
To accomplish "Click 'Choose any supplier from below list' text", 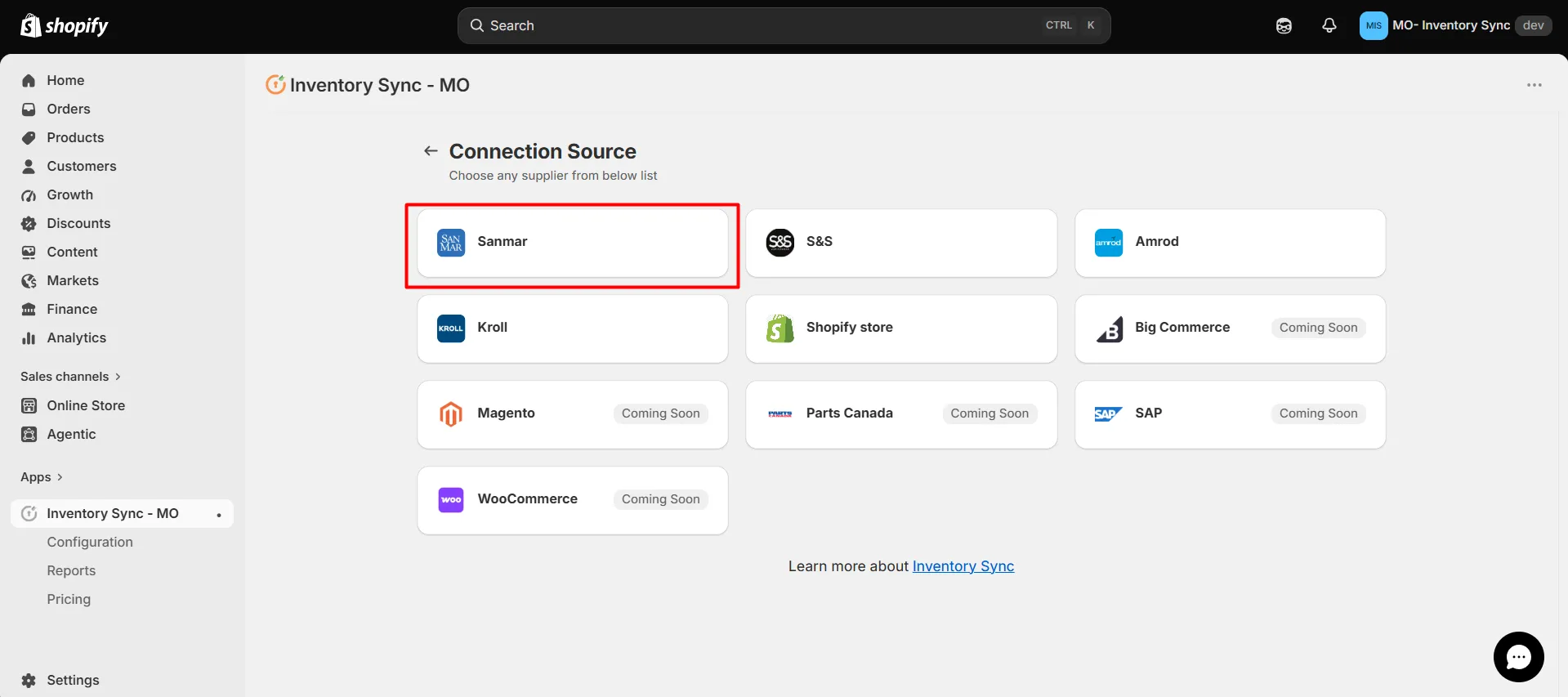I will 553,176.
